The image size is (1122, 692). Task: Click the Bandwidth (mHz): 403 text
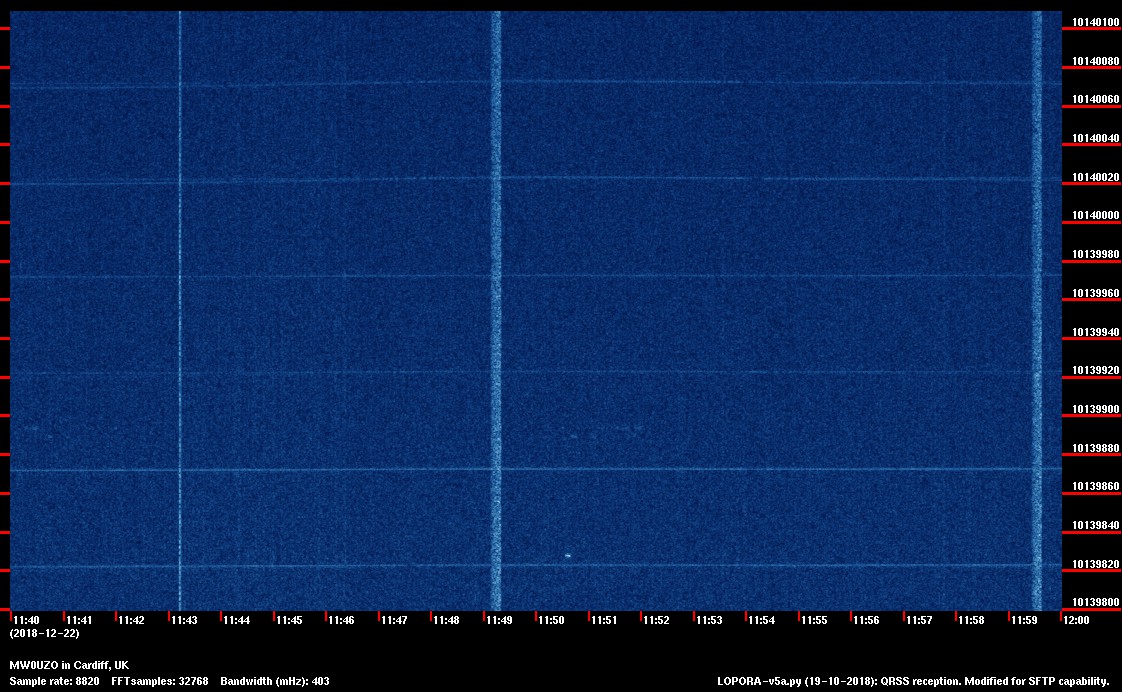point(275,681)
